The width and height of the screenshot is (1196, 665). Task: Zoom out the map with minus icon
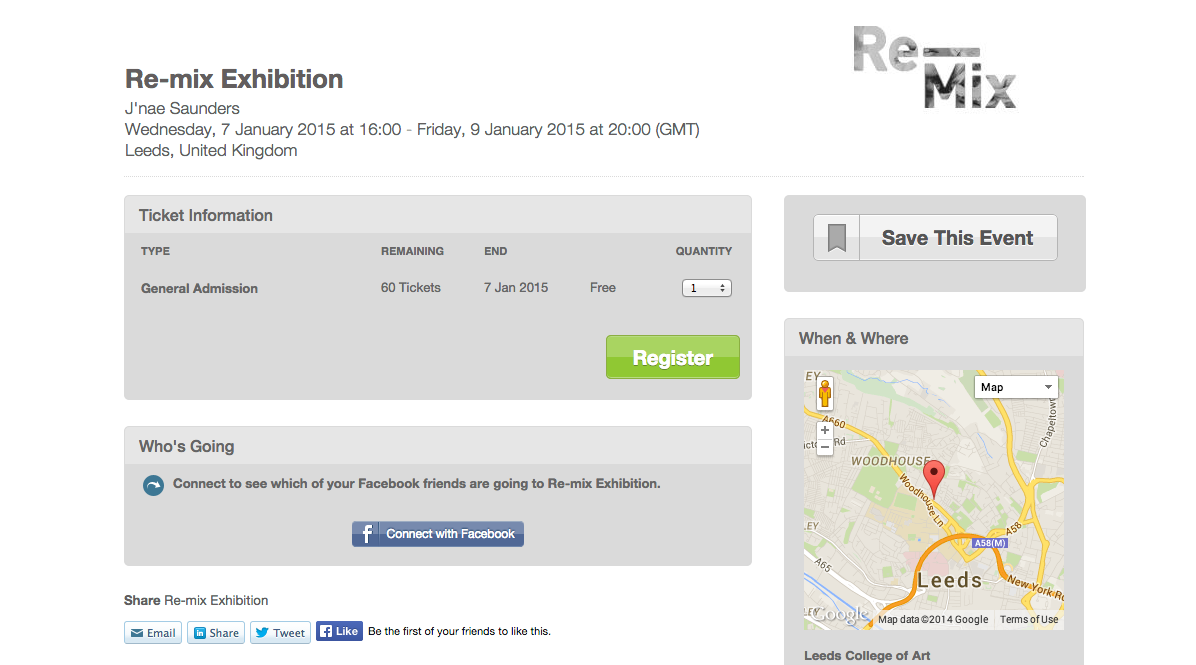[825, 447]
